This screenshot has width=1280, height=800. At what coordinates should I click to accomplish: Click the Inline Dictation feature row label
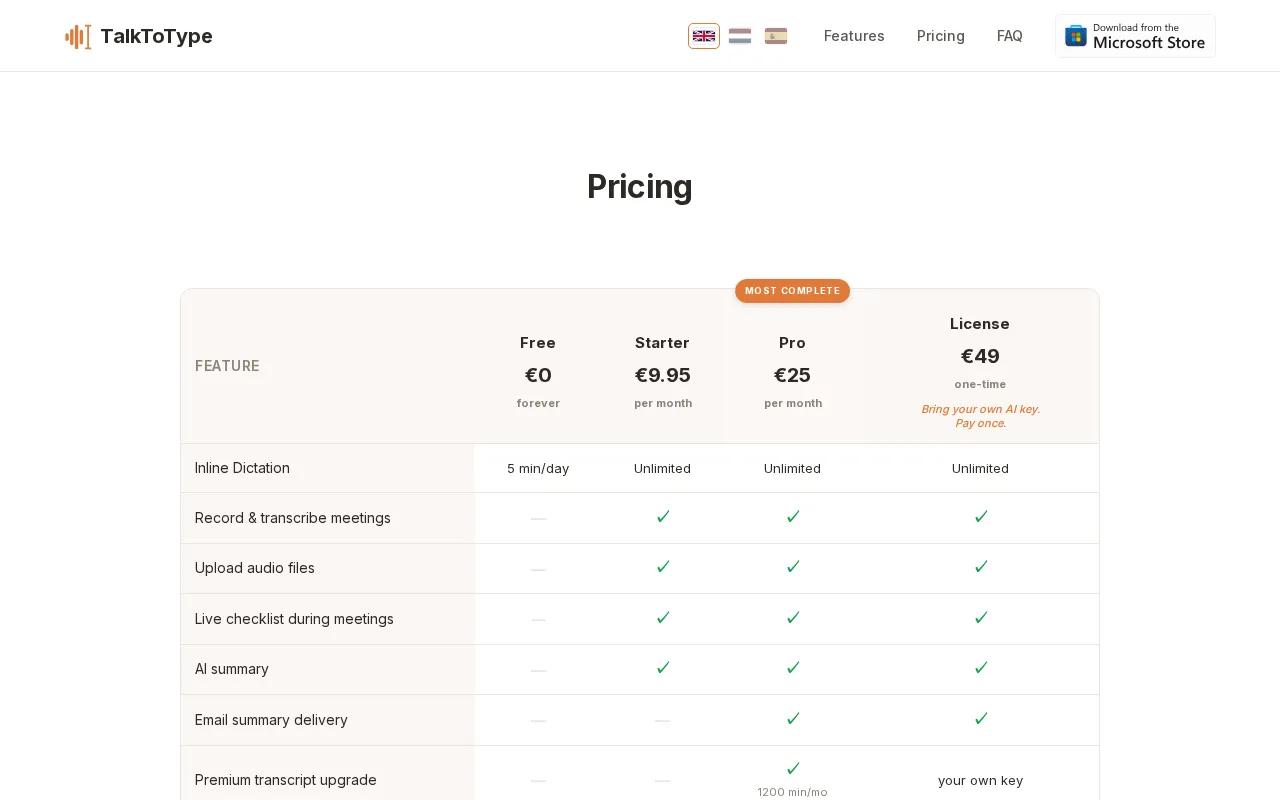point(242,468)
